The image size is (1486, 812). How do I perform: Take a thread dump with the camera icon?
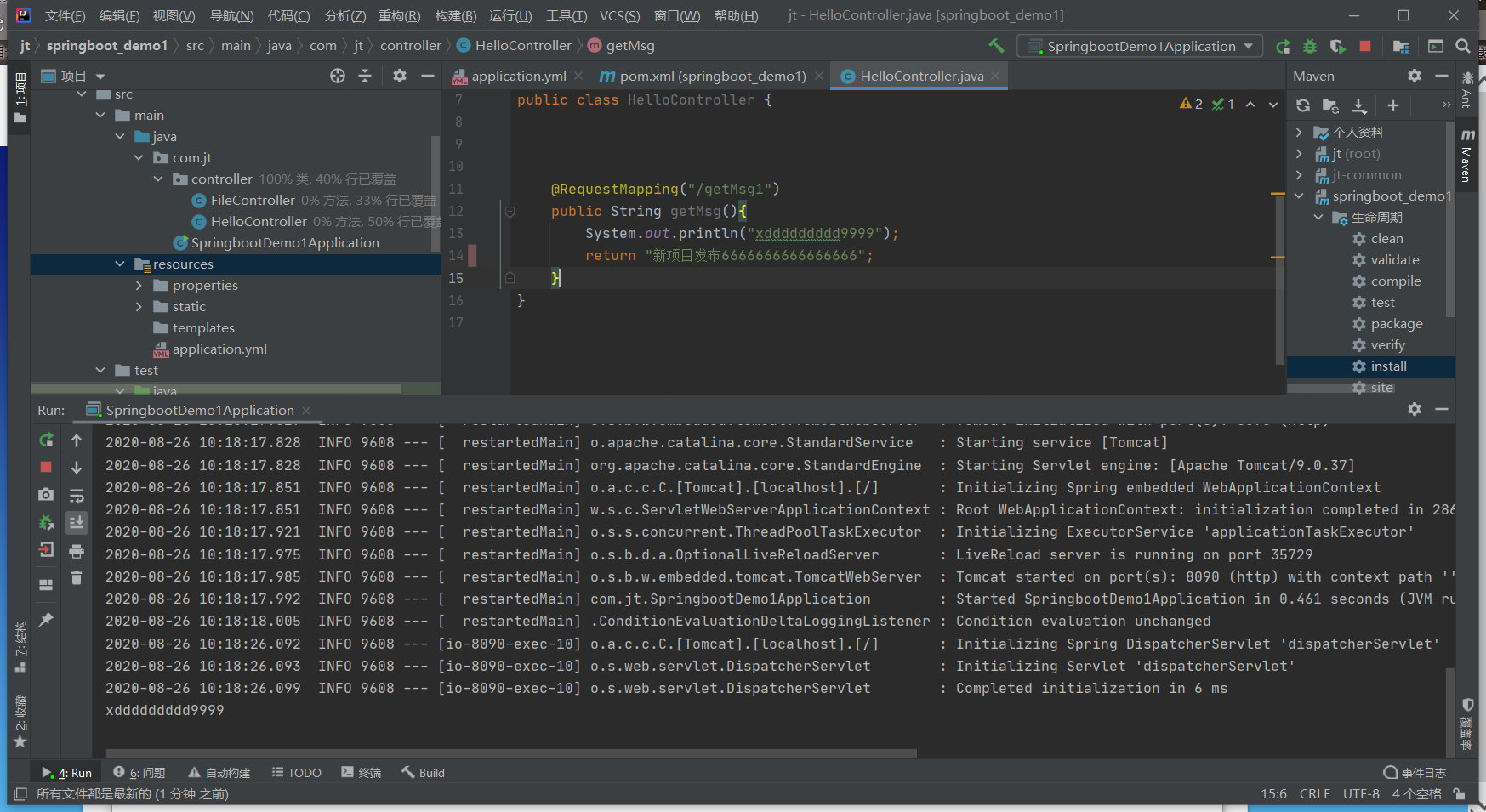(46, 494)
